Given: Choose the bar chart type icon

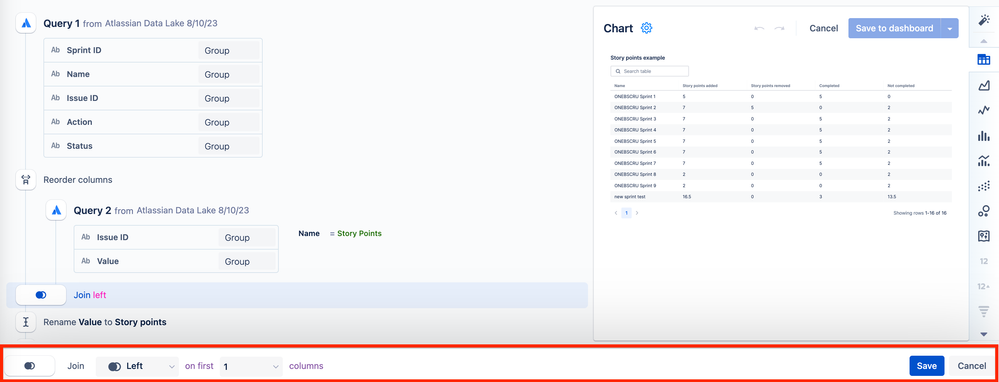Looking at the screenshot, I should (984, 136).
